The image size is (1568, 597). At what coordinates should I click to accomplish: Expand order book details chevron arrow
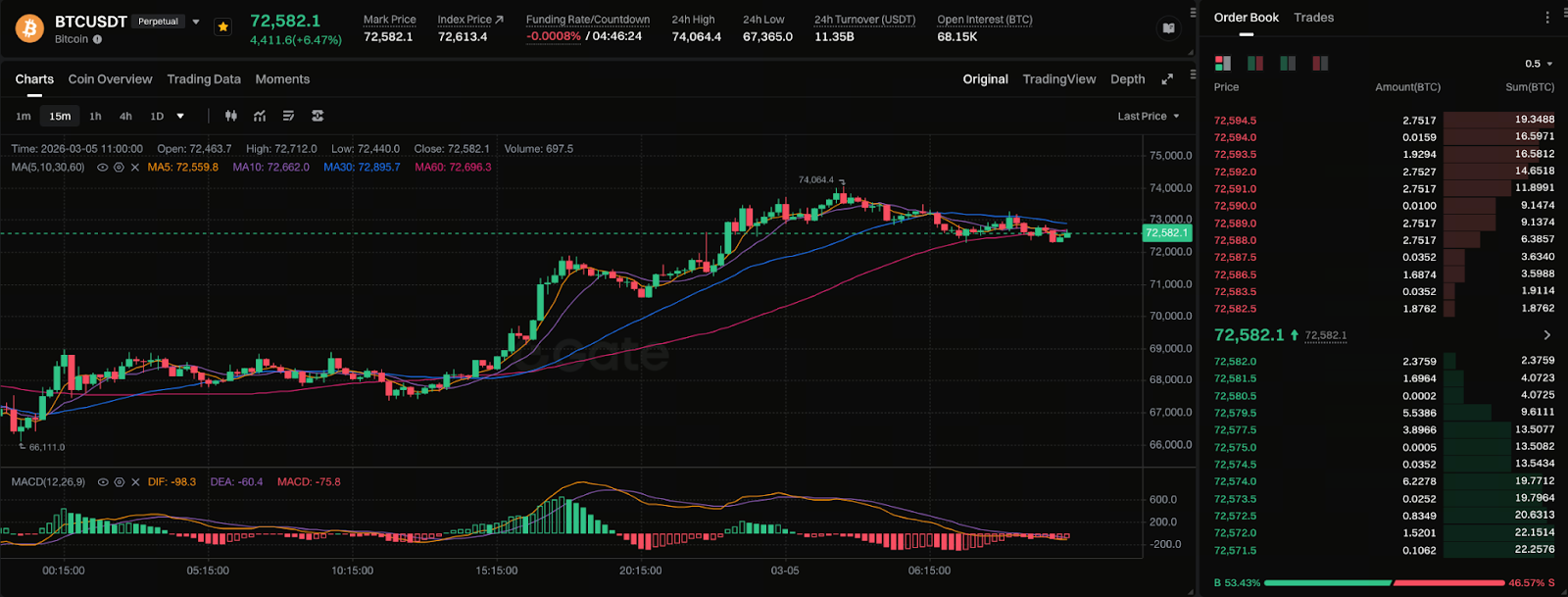1547,335
